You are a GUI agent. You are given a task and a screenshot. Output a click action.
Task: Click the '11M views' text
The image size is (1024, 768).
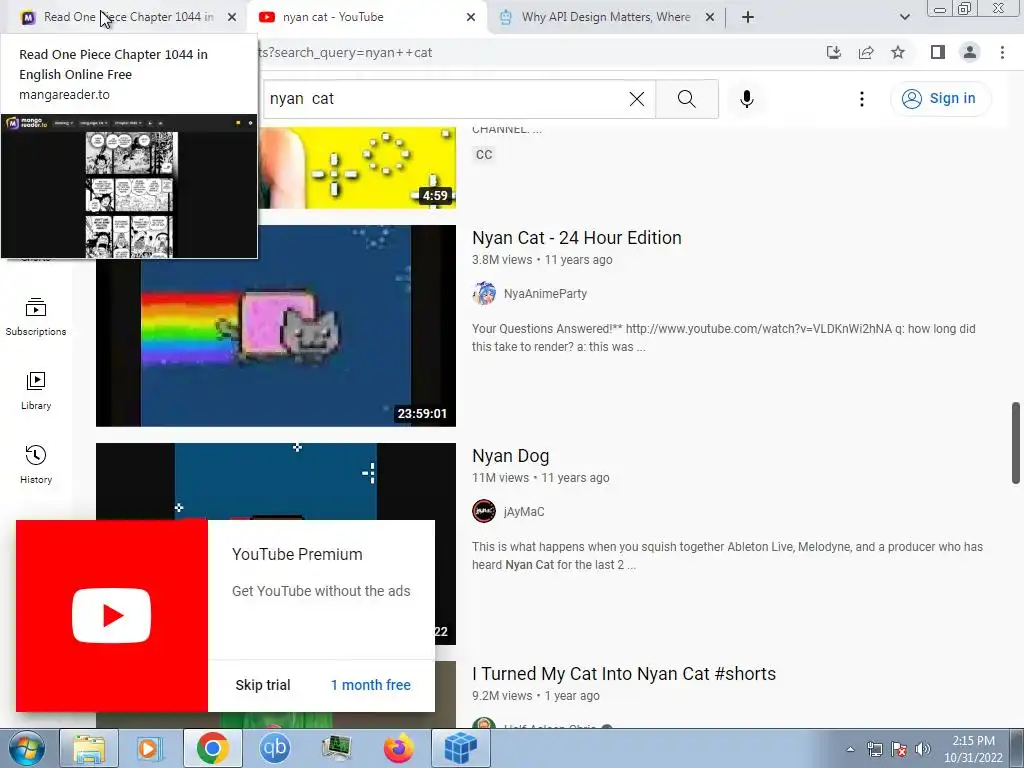click(500, 478)
